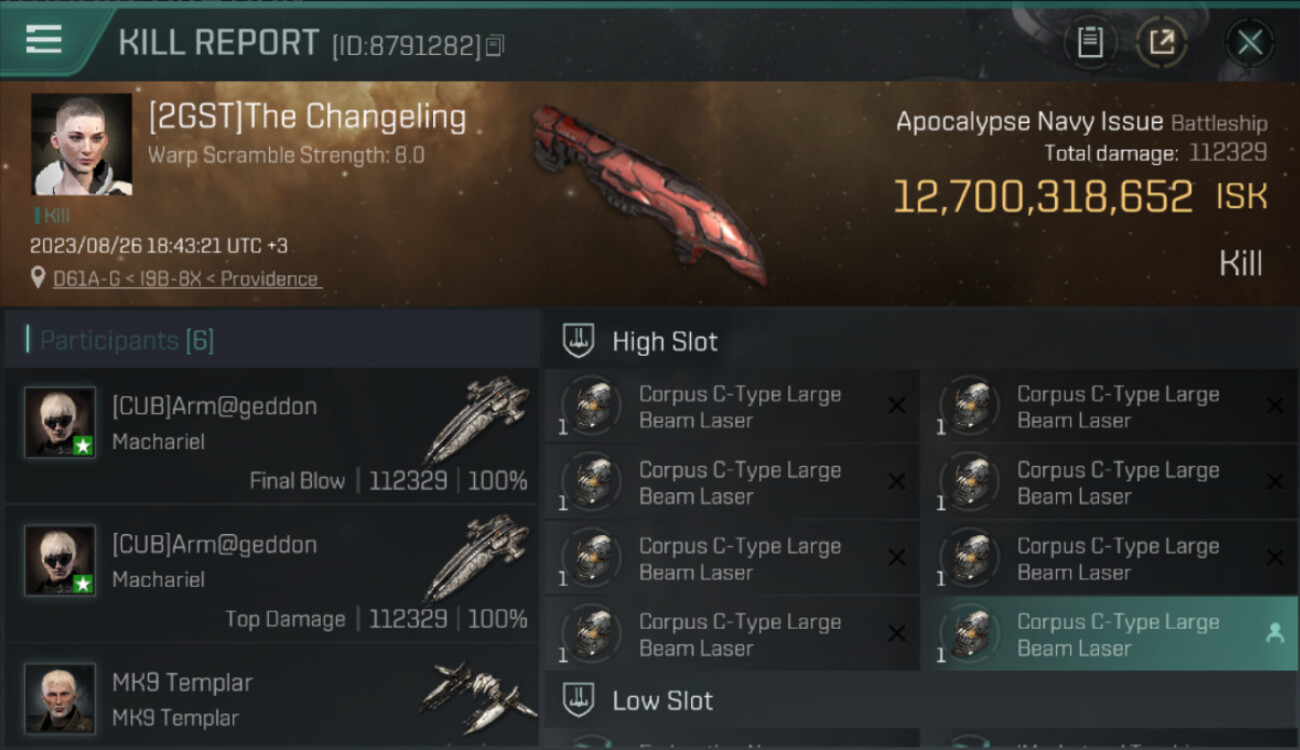Copy the kill report ID icon
Viewport: 1300px width, 750px height.
(x=494, y=45)
